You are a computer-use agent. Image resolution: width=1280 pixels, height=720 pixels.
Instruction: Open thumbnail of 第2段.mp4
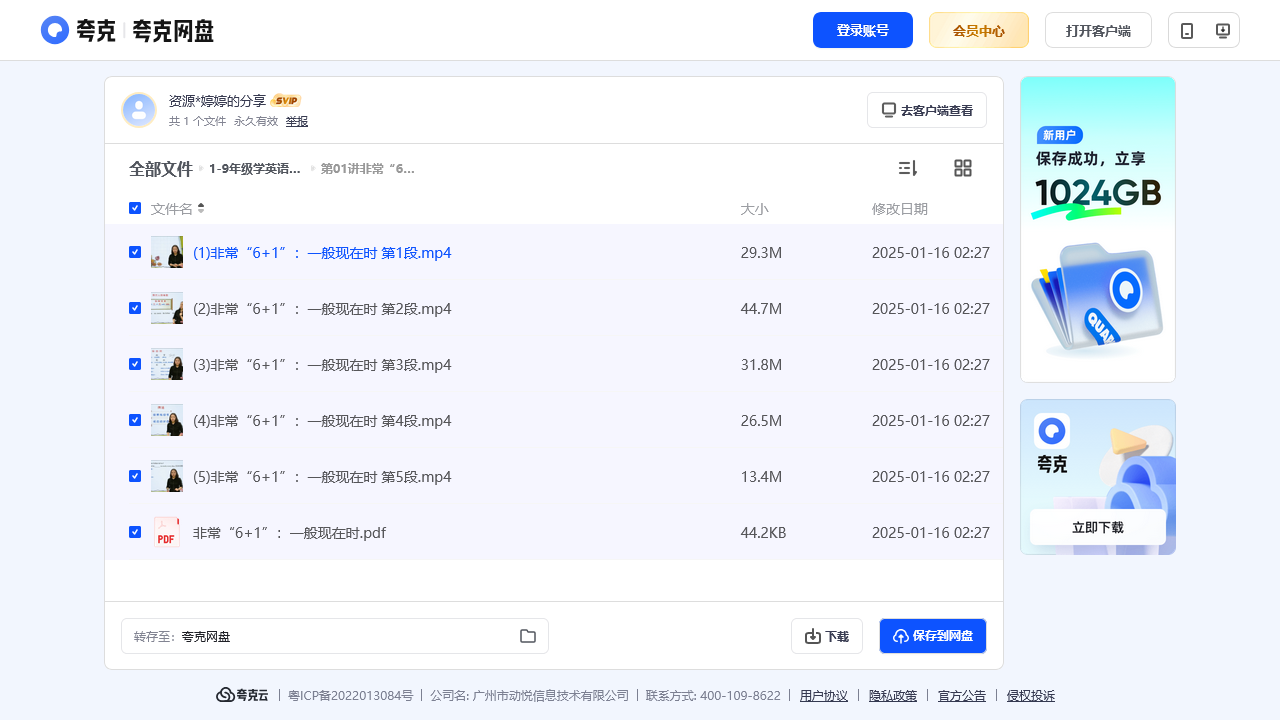(x=167, y=308)
